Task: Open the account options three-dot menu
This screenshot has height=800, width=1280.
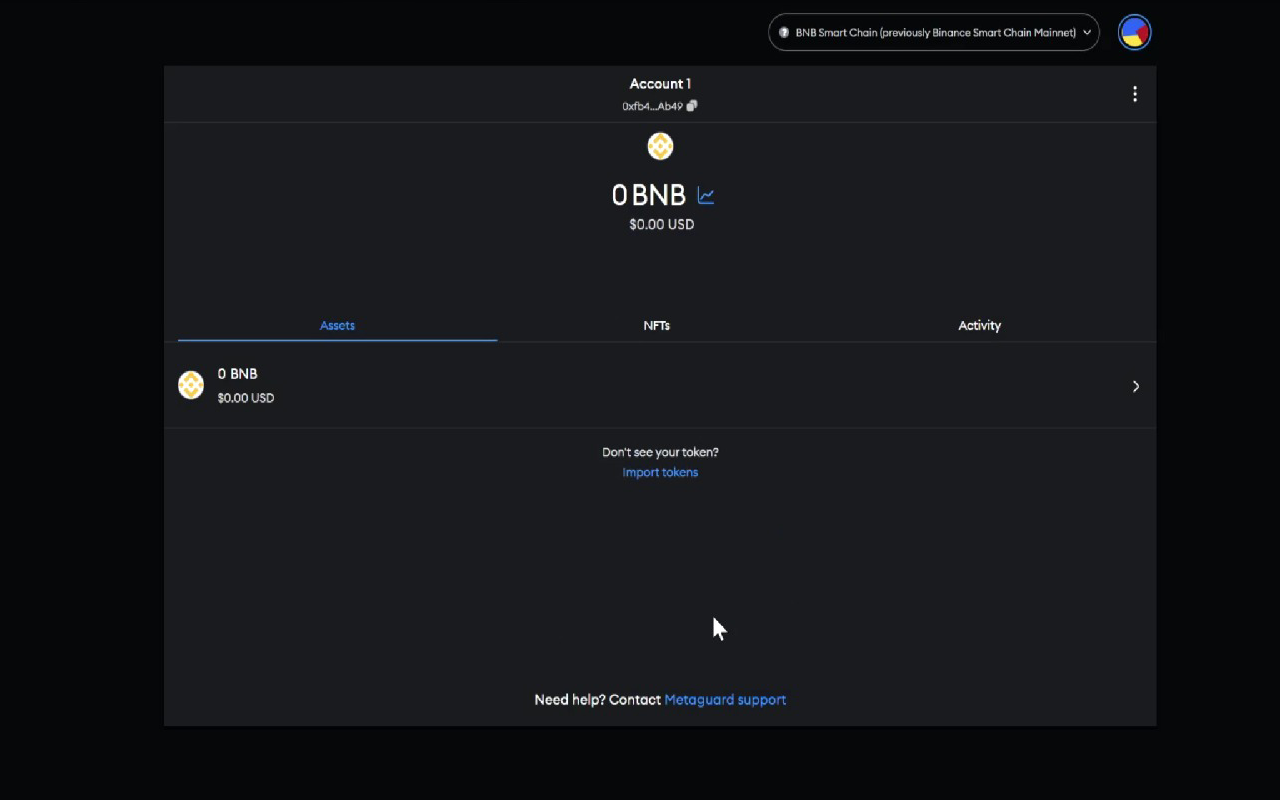Action: (x=1134, y=94)
